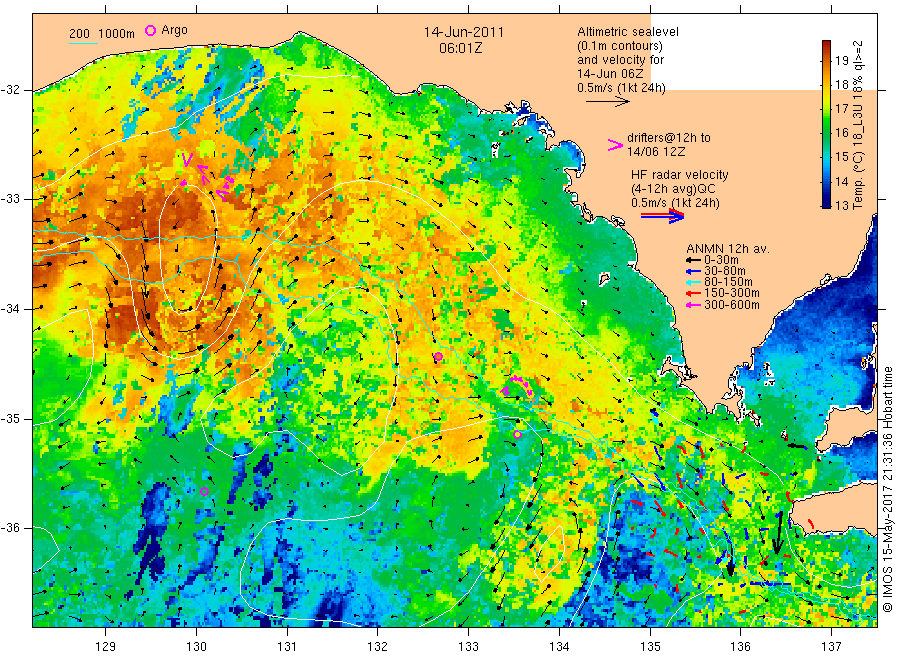
Task: Click the magenta drifter track near 130°E, 32.7°S
Action: [x=207, y=175]
